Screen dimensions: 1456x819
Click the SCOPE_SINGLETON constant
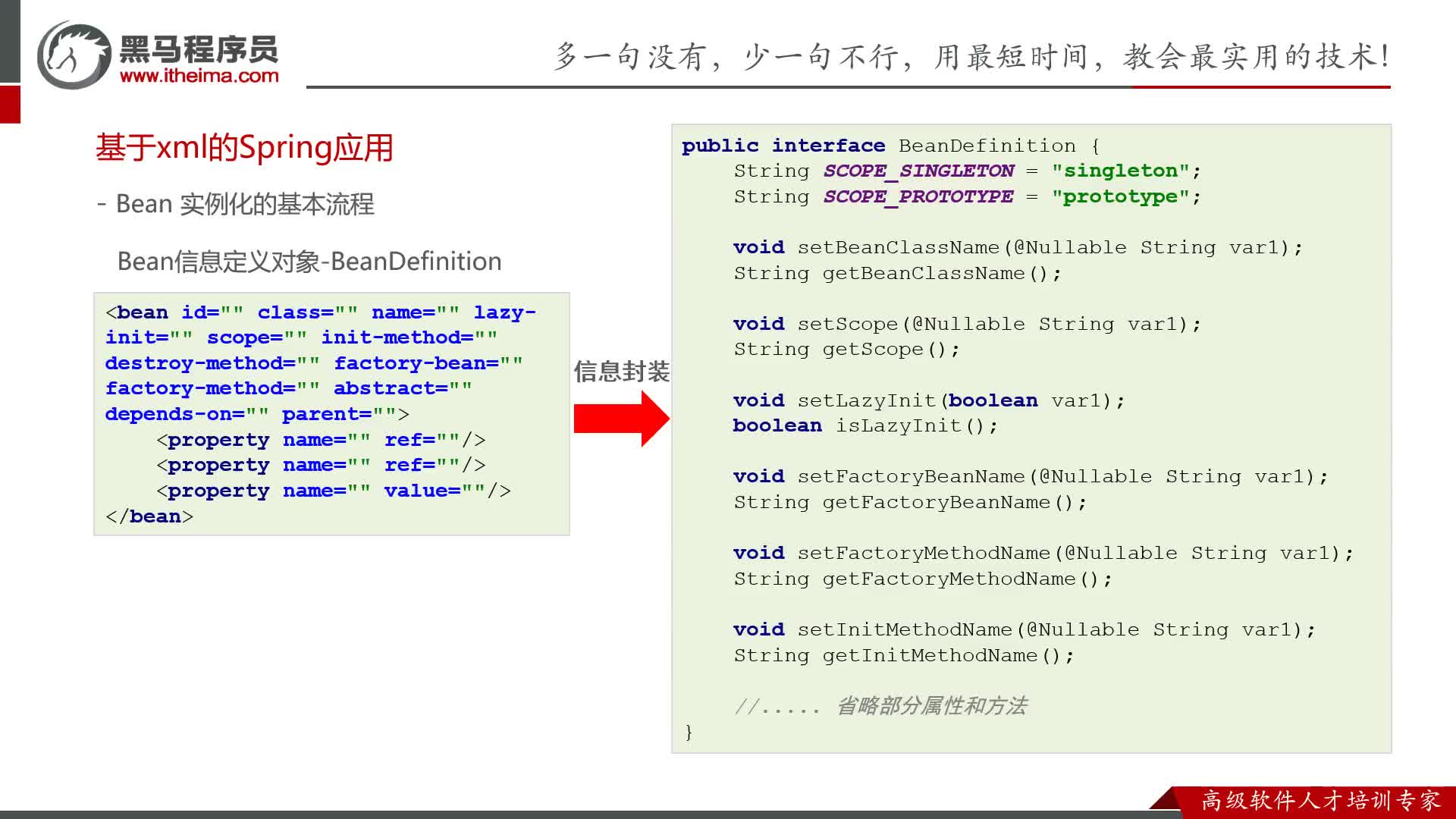point(918,171)
